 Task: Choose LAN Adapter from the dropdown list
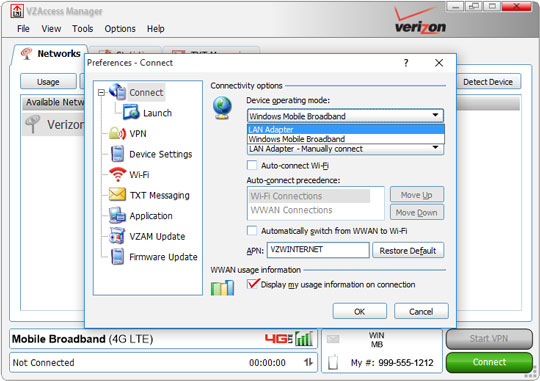(x=346, y=129)
